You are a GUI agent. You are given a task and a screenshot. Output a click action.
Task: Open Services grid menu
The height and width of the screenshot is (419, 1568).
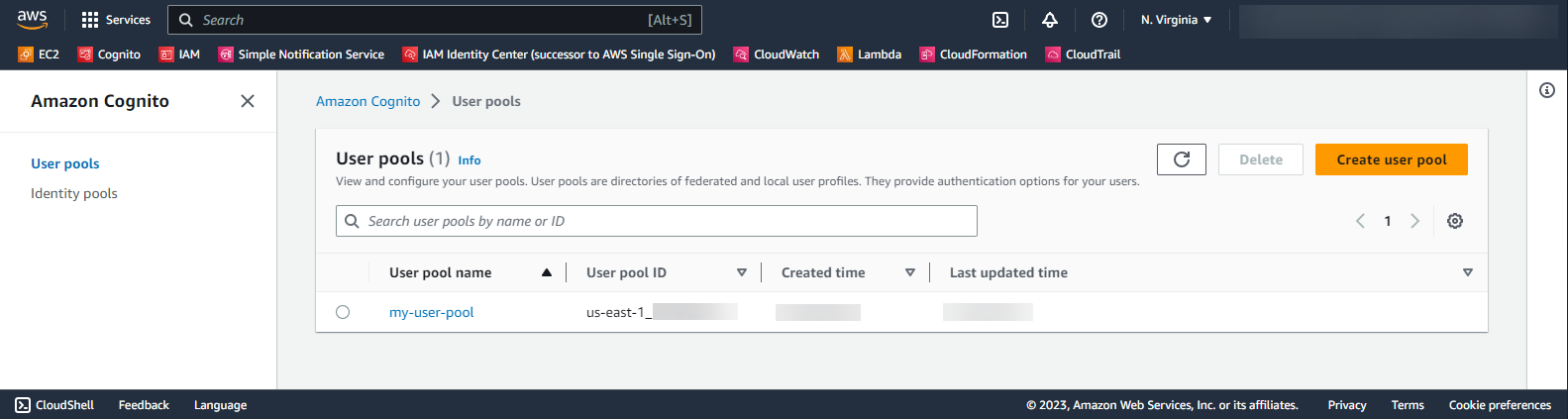(116, 20)
